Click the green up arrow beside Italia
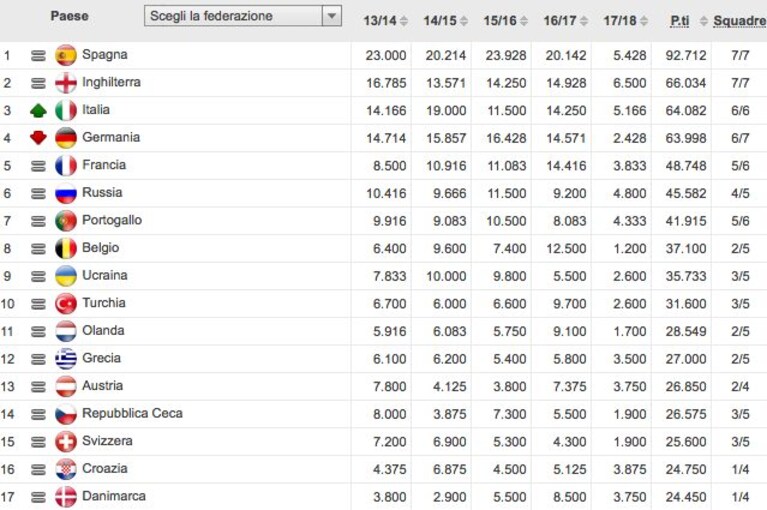 (38, 111)
